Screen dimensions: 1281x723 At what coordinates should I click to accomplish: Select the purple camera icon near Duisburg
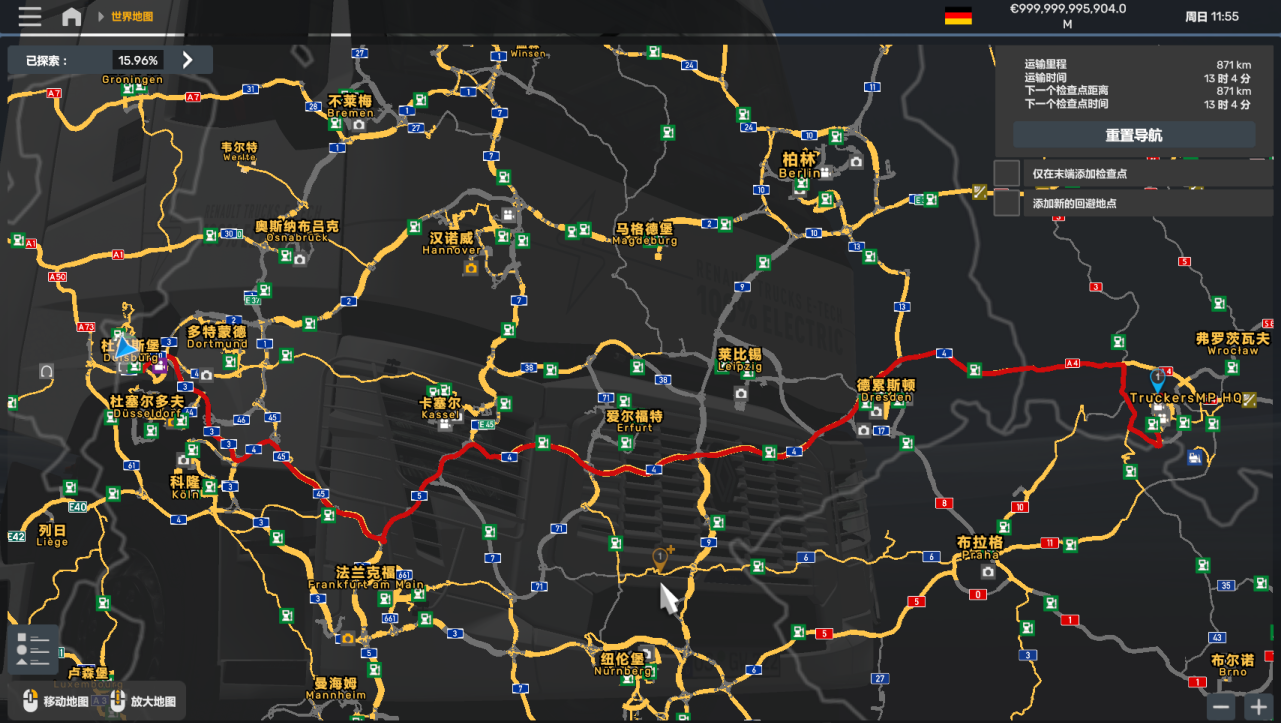pyautogui.click(x=158, y=367)
